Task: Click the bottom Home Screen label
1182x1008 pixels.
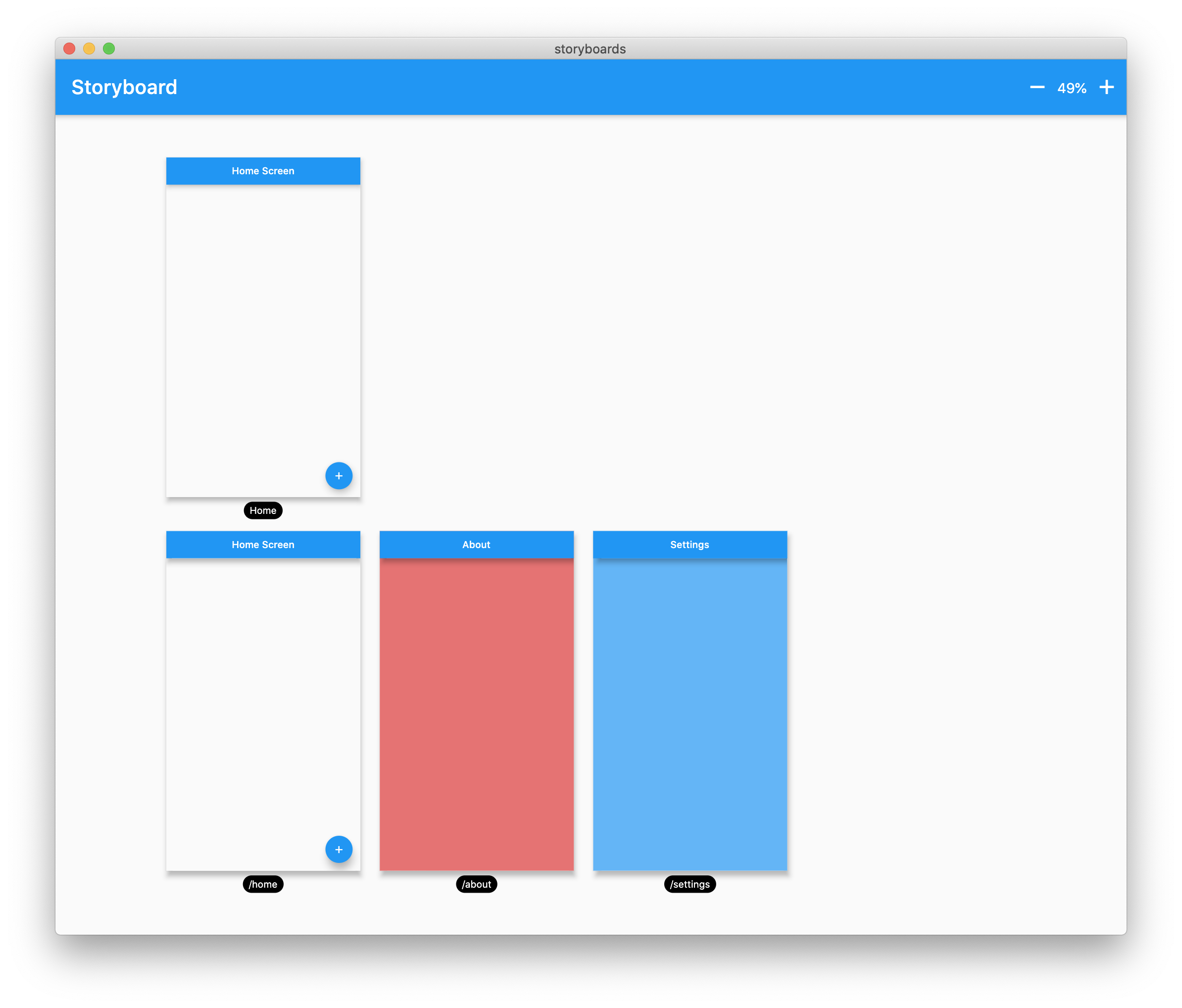Action: click(263, 544)
